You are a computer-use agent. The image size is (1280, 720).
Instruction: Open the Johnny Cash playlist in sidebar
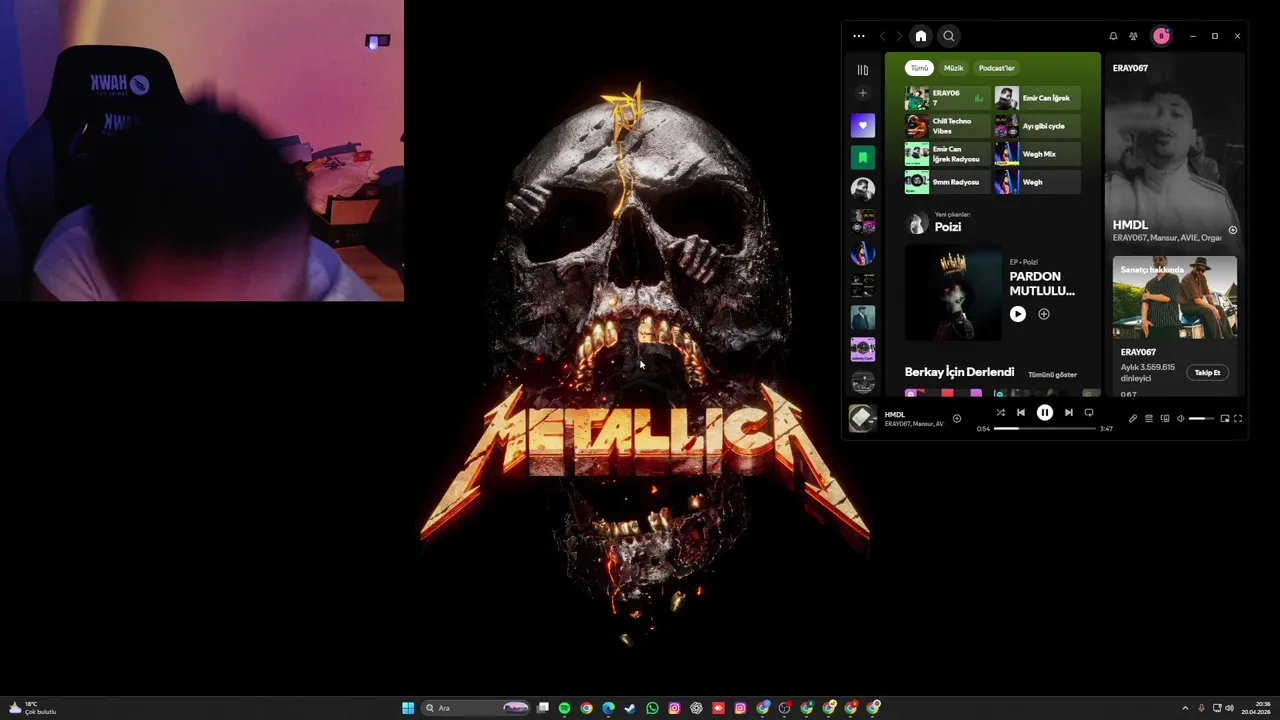[x=863, y=349]
